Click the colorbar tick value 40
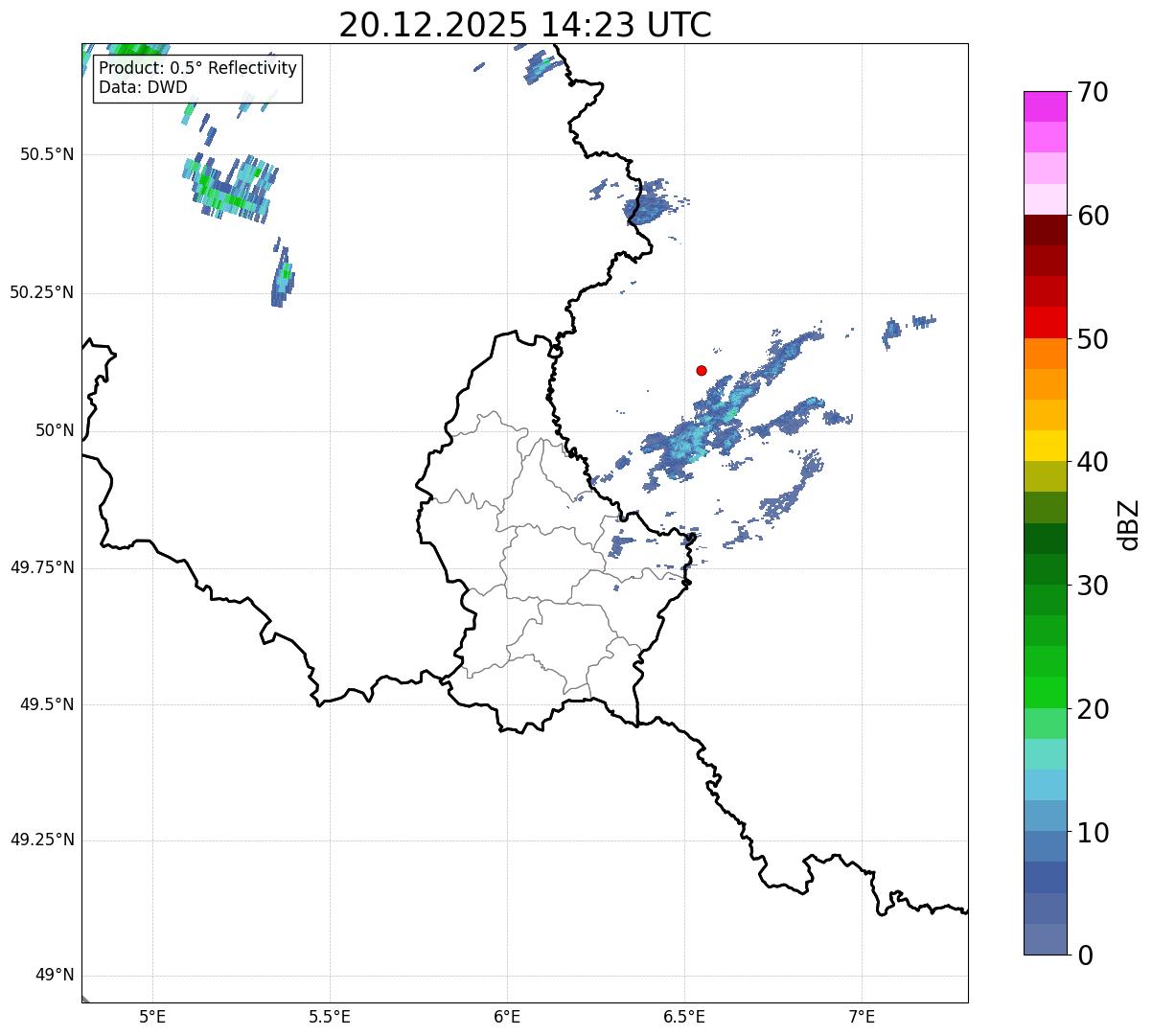The width and height of the screenshot is (1152, 1036). point(1092,462)
